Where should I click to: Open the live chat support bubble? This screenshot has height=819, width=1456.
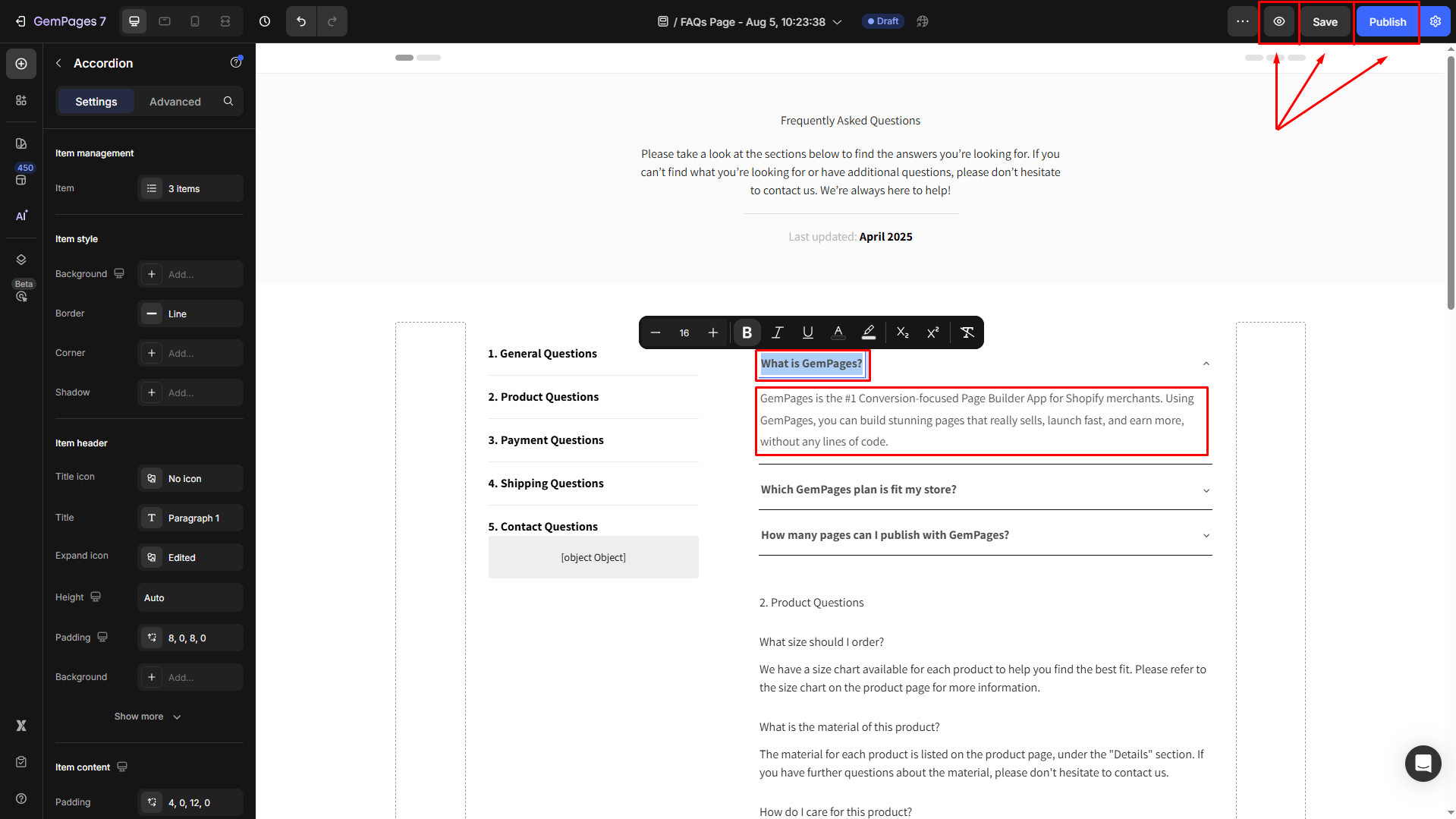pos(1423,763)
